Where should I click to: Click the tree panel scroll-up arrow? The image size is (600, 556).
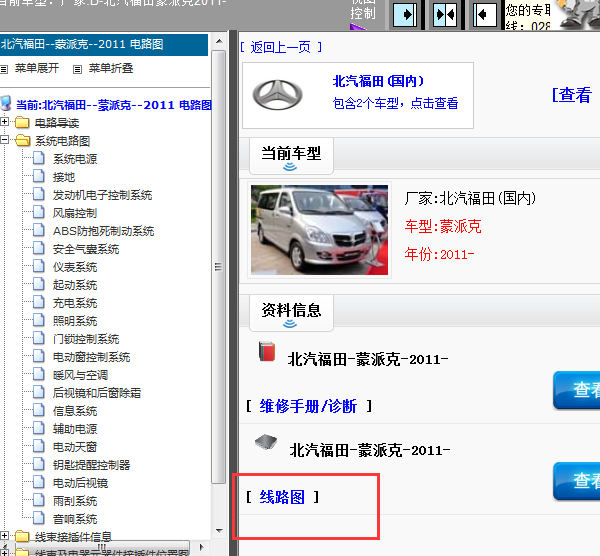(x=219, y=41)
